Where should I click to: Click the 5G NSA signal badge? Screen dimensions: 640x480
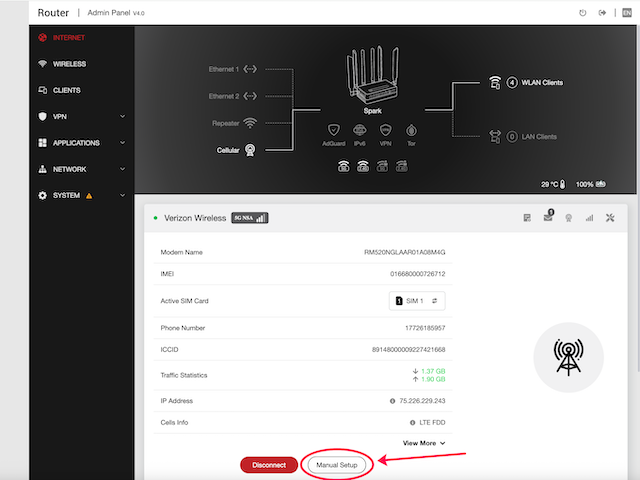coord(250,218)
